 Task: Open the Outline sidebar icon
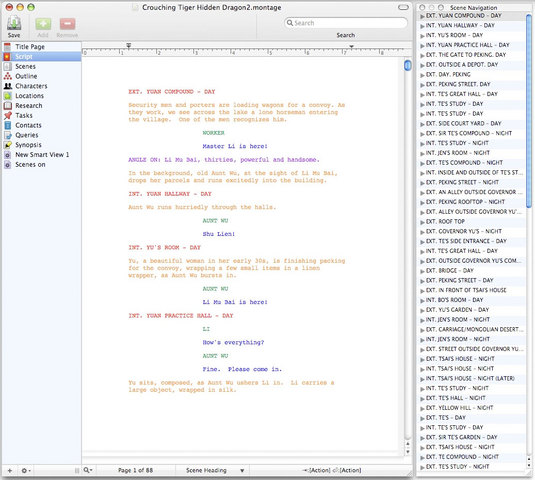coord(7,76)
